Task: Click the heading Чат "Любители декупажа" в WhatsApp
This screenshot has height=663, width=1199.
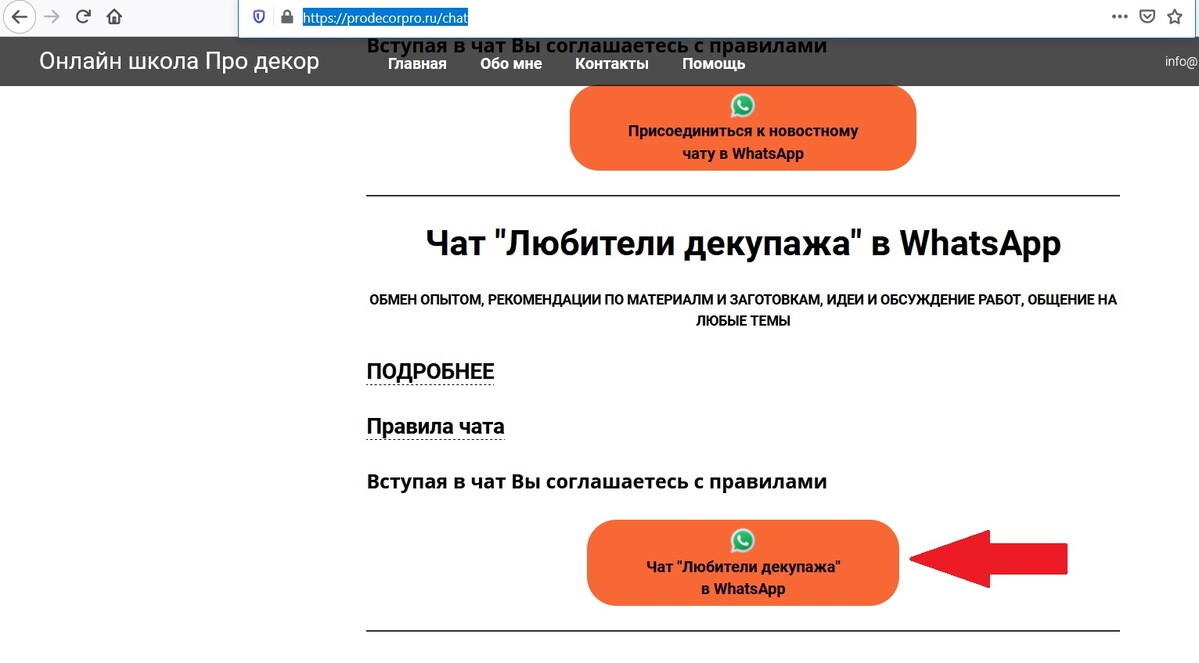Action: pos(742,243)
